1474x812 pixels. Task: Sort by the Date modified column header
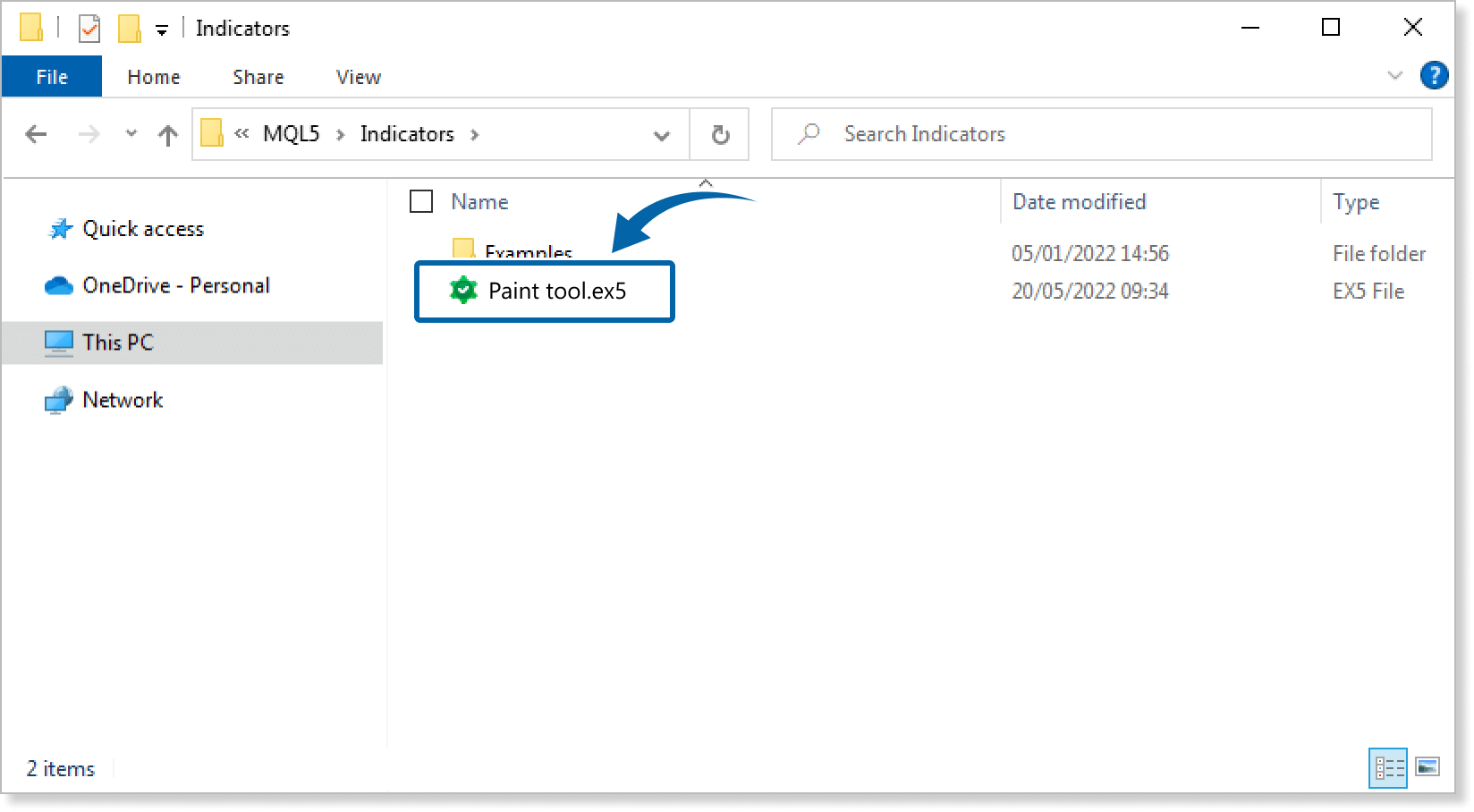tap(1079, 202)
